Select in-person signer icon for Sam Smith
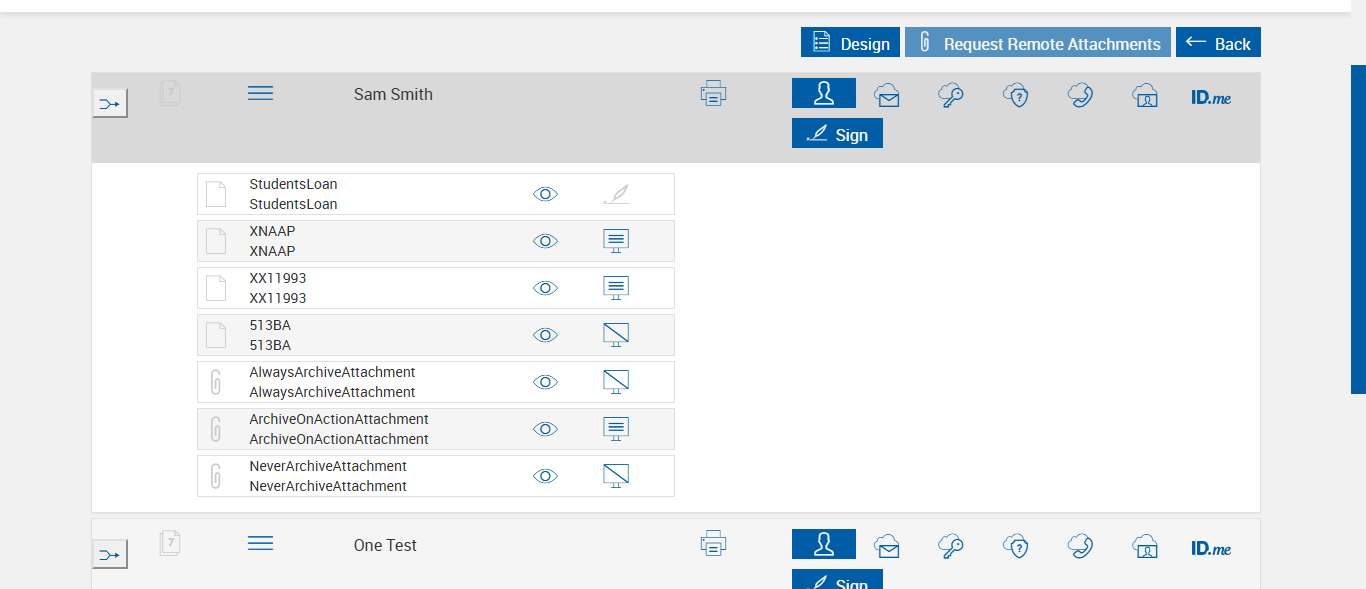 tap(823, 93)
